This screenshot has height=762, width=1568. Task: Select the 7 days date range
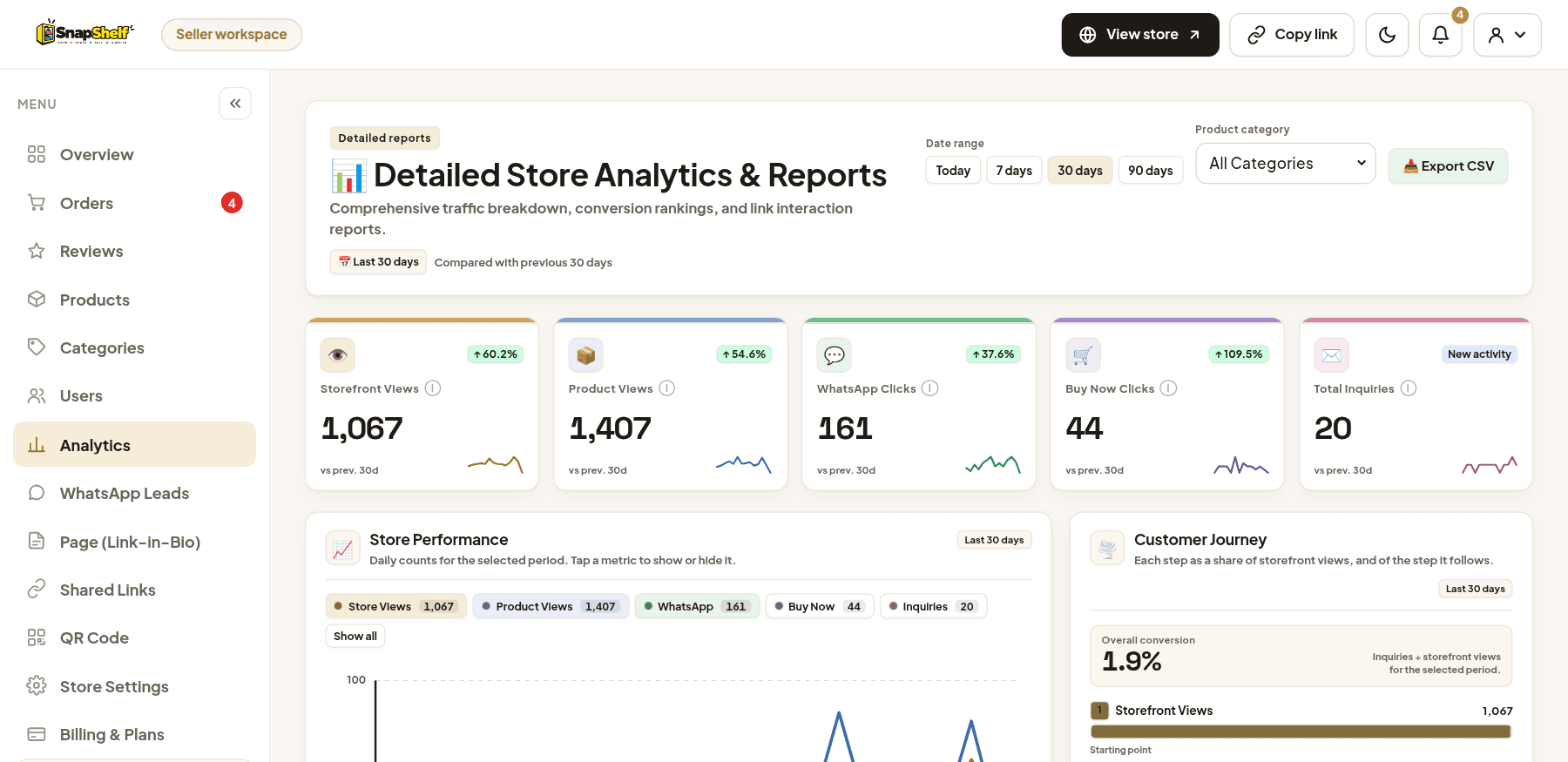pyautogui.click(x=1014, y=171)
